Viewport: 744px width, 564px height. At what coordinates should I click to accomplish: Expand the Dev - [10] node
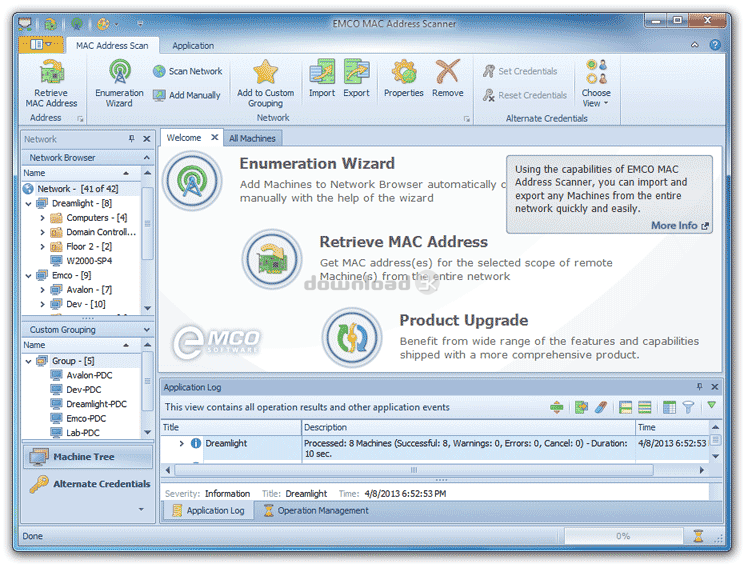[x=43, y=304]
